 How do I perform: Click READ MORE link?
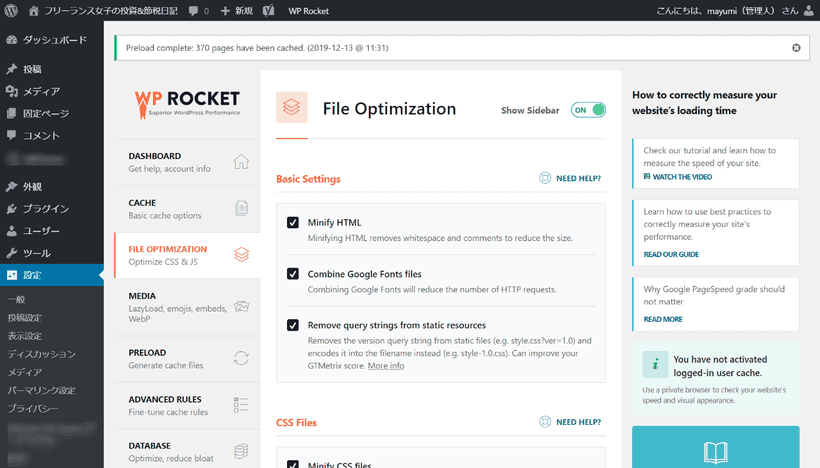[663, 319]
